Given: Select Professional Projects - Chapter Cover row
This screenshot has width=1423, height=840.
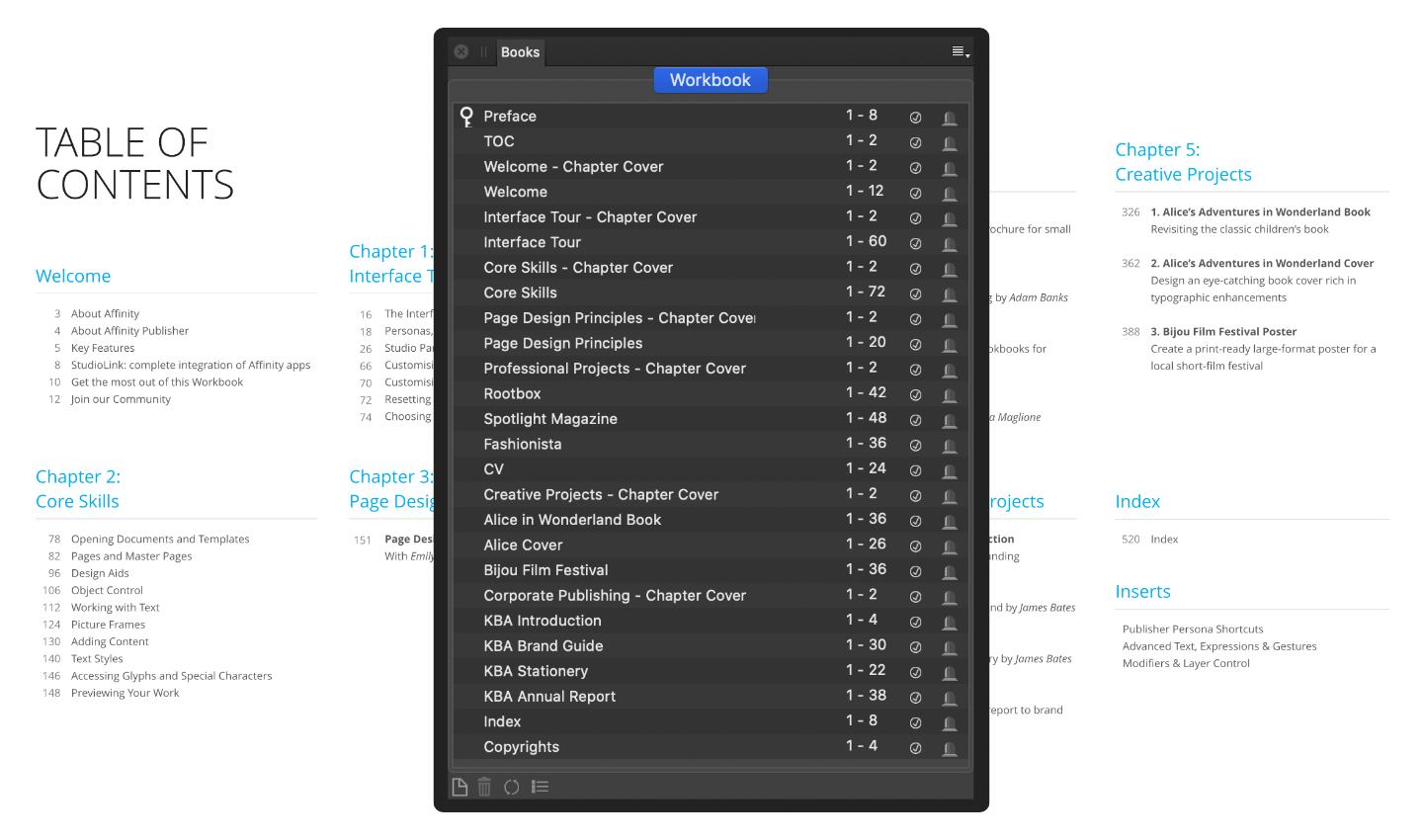Looking at the screenshot, I should 710,369.
